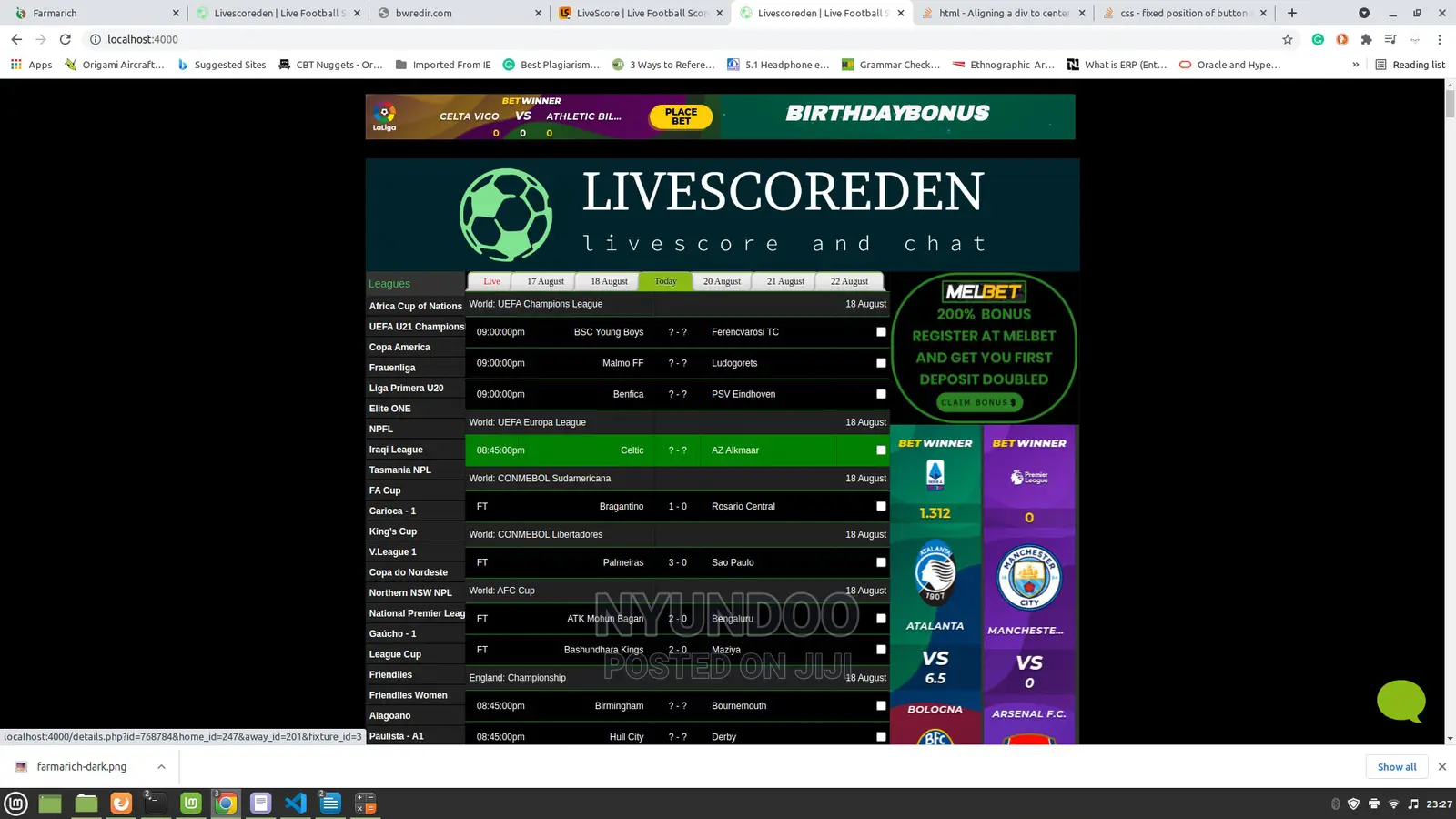
Task: Tick the BSC Young Boys match checkbox
Action: (881, 332)
